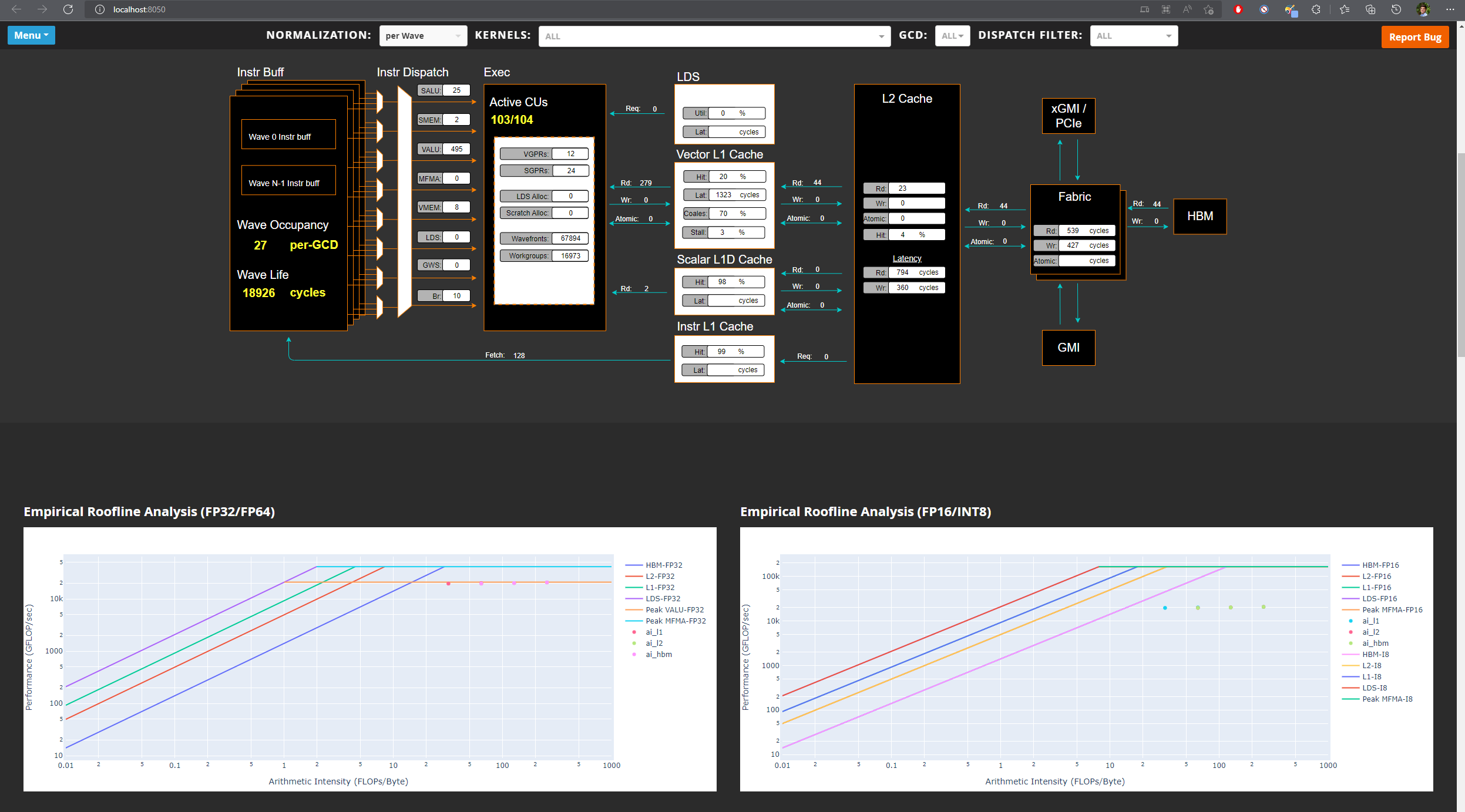The width and height of the screenshot is (1465, 812).
Task: Open the Extensions puzzle icon
Action: [x=1316, y=9]
